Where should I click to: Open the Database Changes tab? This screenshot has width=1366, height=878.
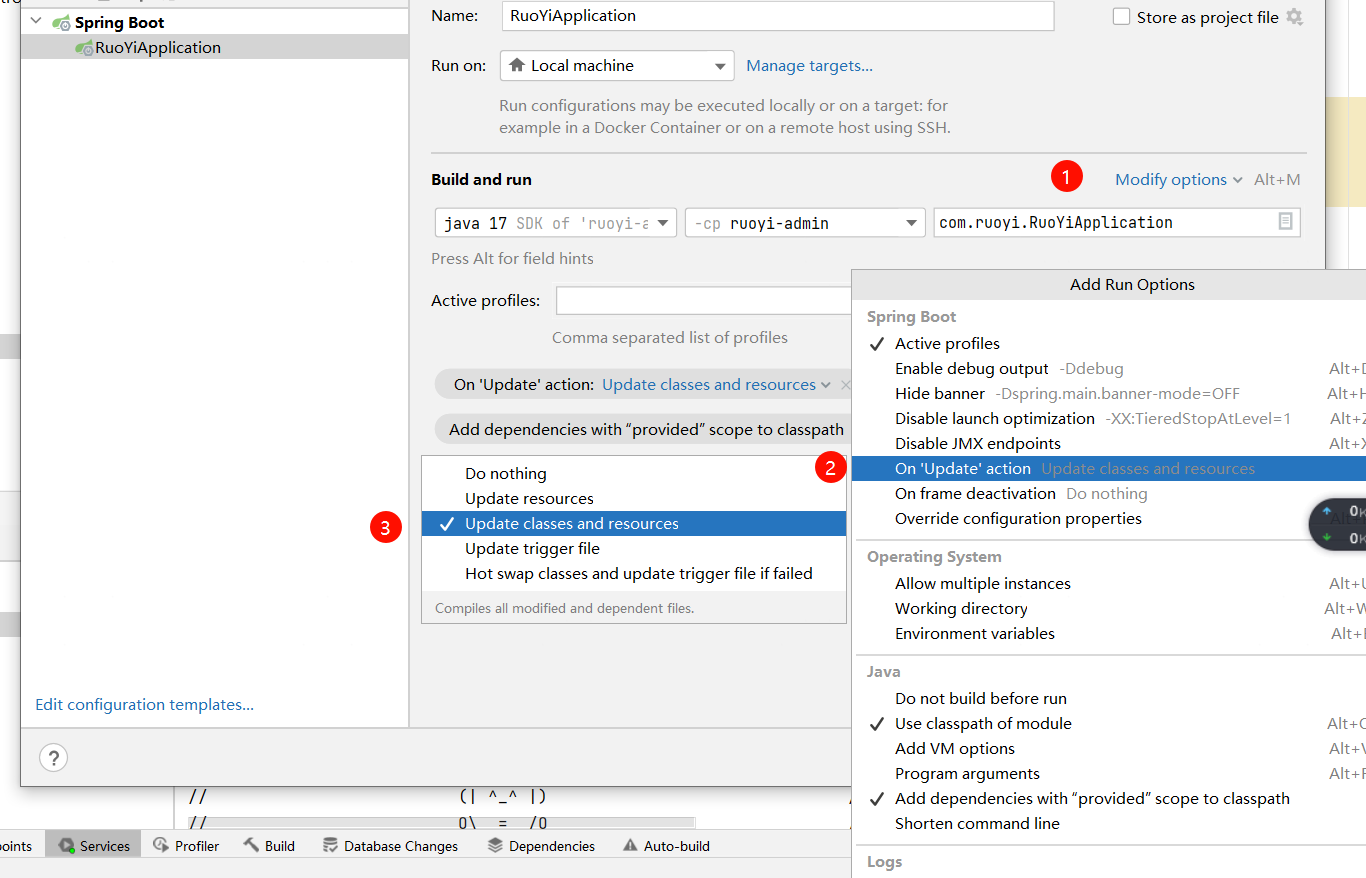[x=390, y=846]
